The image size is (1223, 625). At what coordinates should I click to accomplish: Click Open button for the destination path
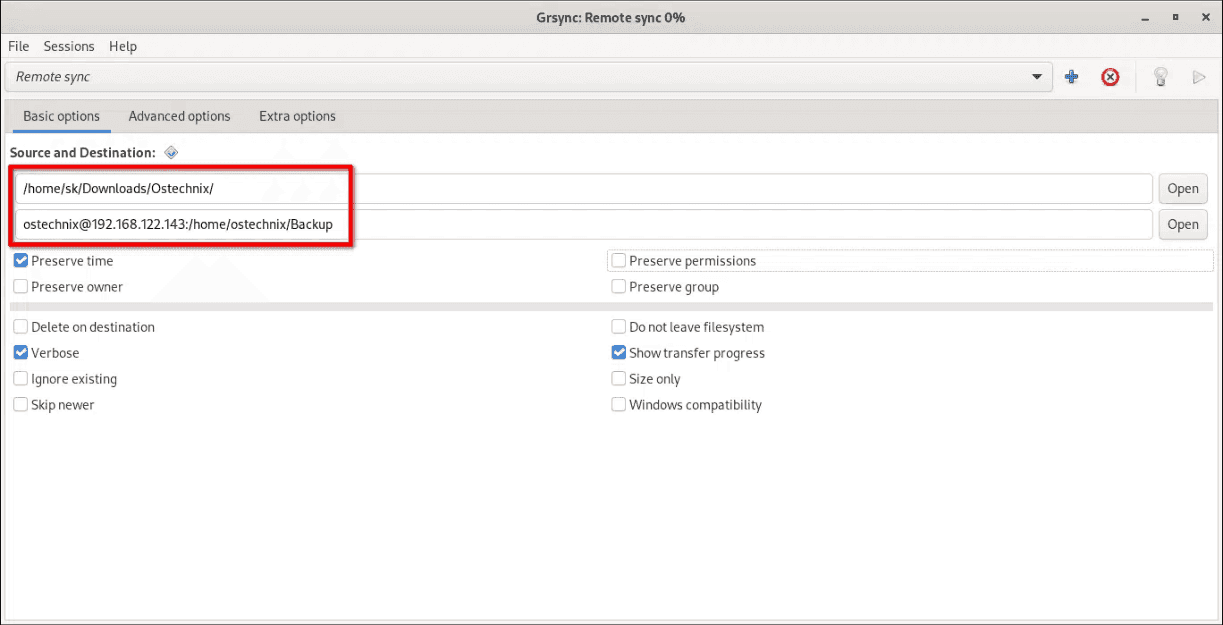point(1182,224)
